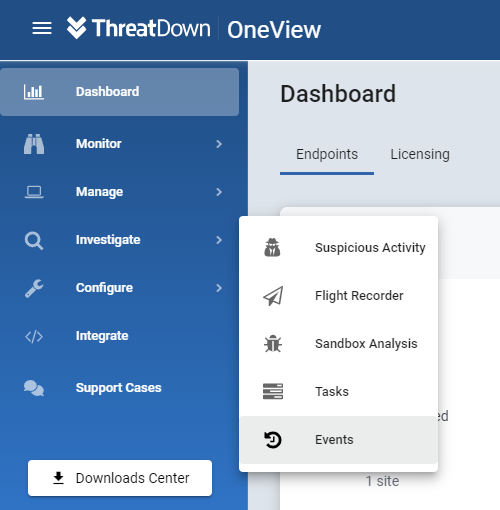Click the Support Cases chat icon
Screen dimensions: 500x510
point(34,388)
